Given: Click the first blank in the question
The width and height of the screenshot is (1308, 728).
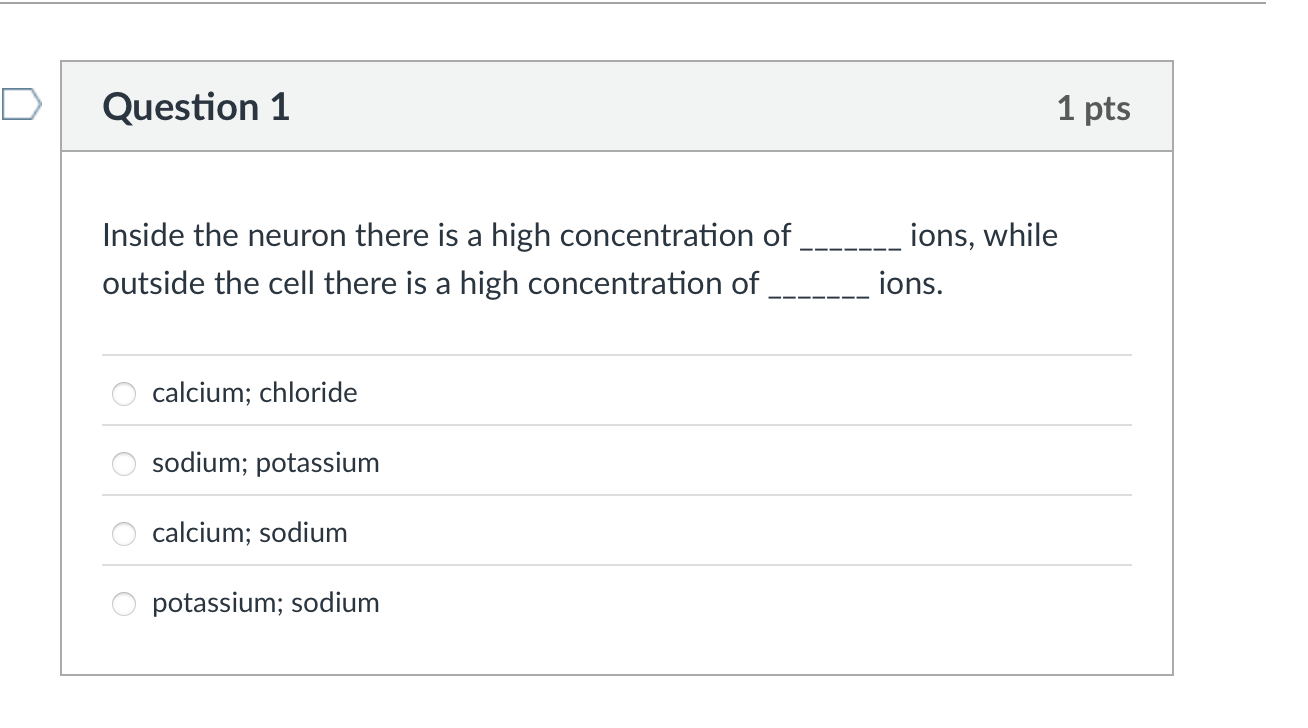Looking at the screenshot, I should (850, 240).
